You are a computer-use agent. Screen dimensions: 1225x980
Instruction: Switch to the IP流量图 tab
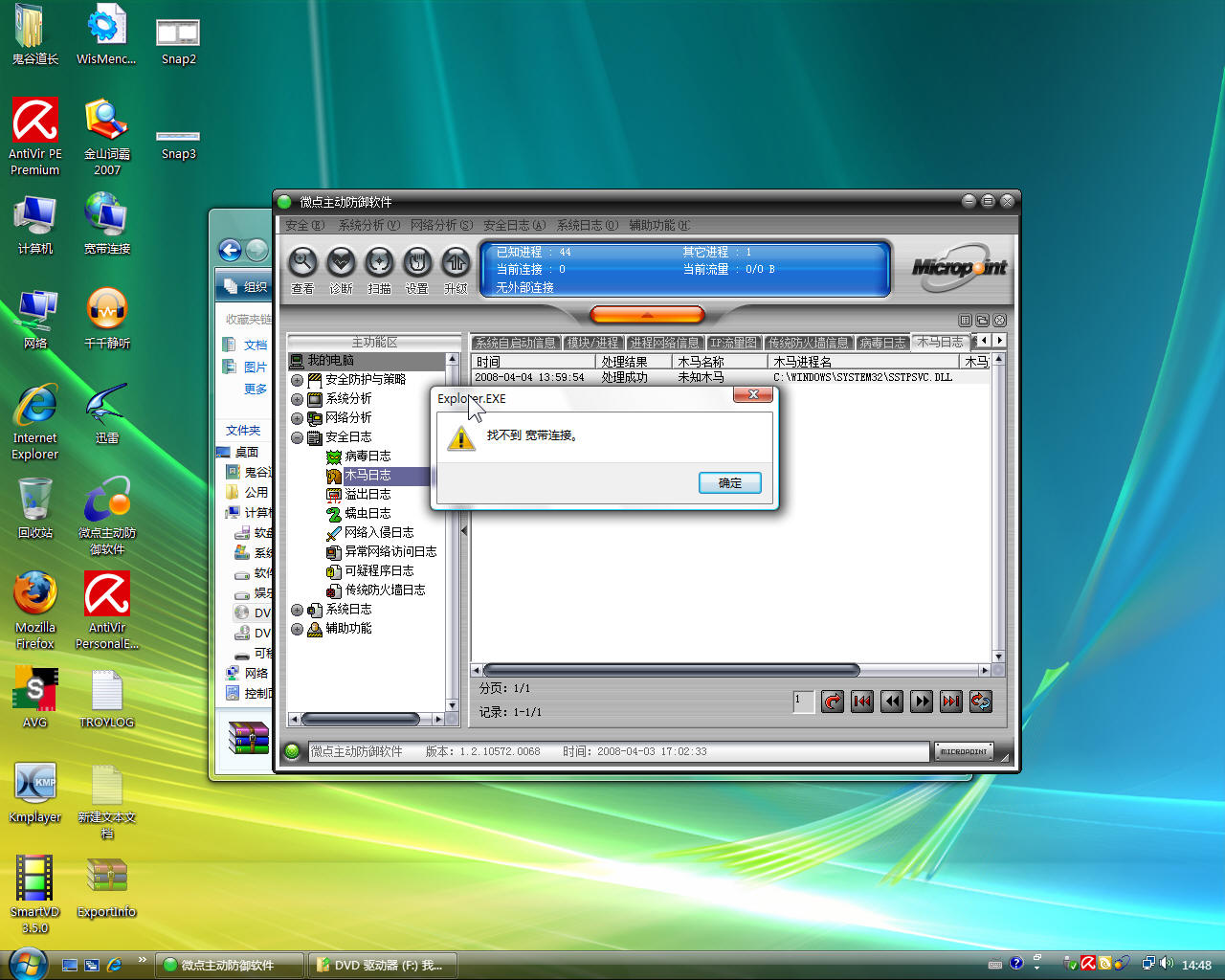(x=733, y=343)
